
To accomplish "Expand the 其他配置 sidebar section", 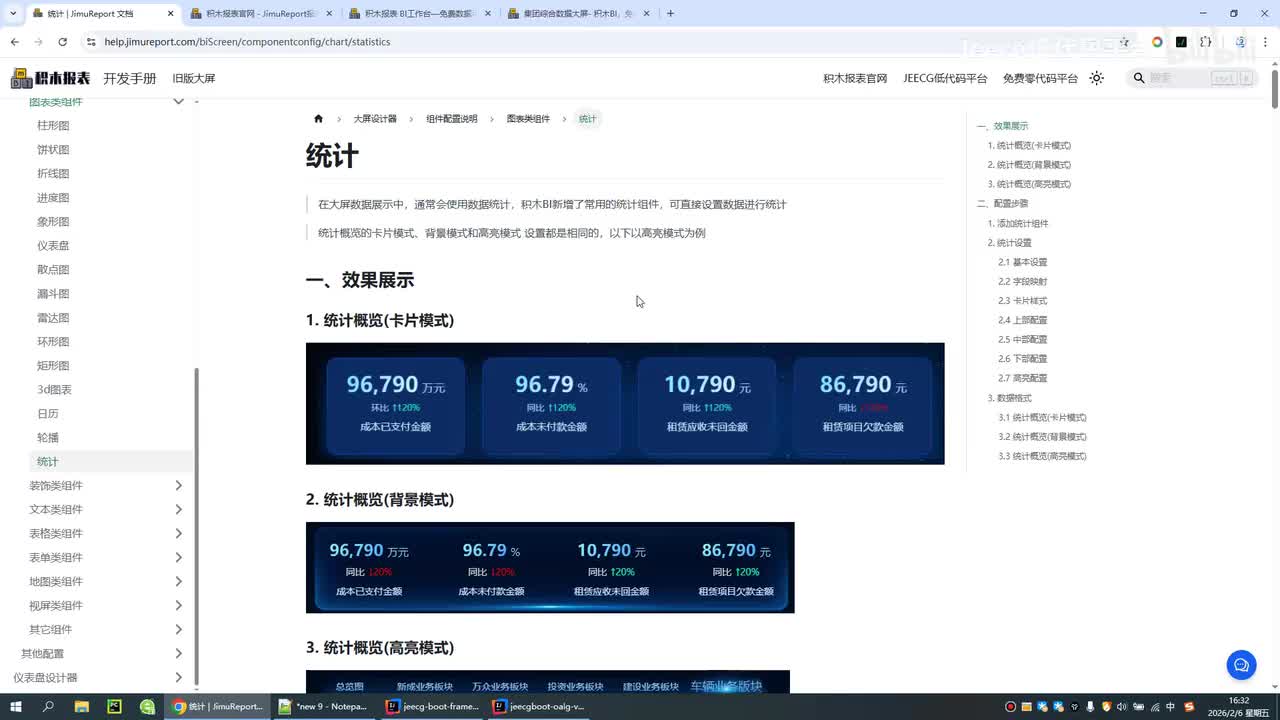I will pos(179,654).
